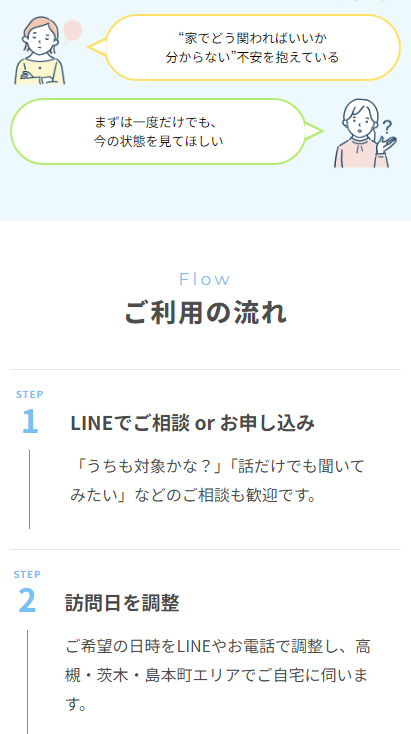Image resolution: width=411 pixels, height=734 pixels.
Task: Click the arms-crossed worried woman illustration
Action: point(39,51)
